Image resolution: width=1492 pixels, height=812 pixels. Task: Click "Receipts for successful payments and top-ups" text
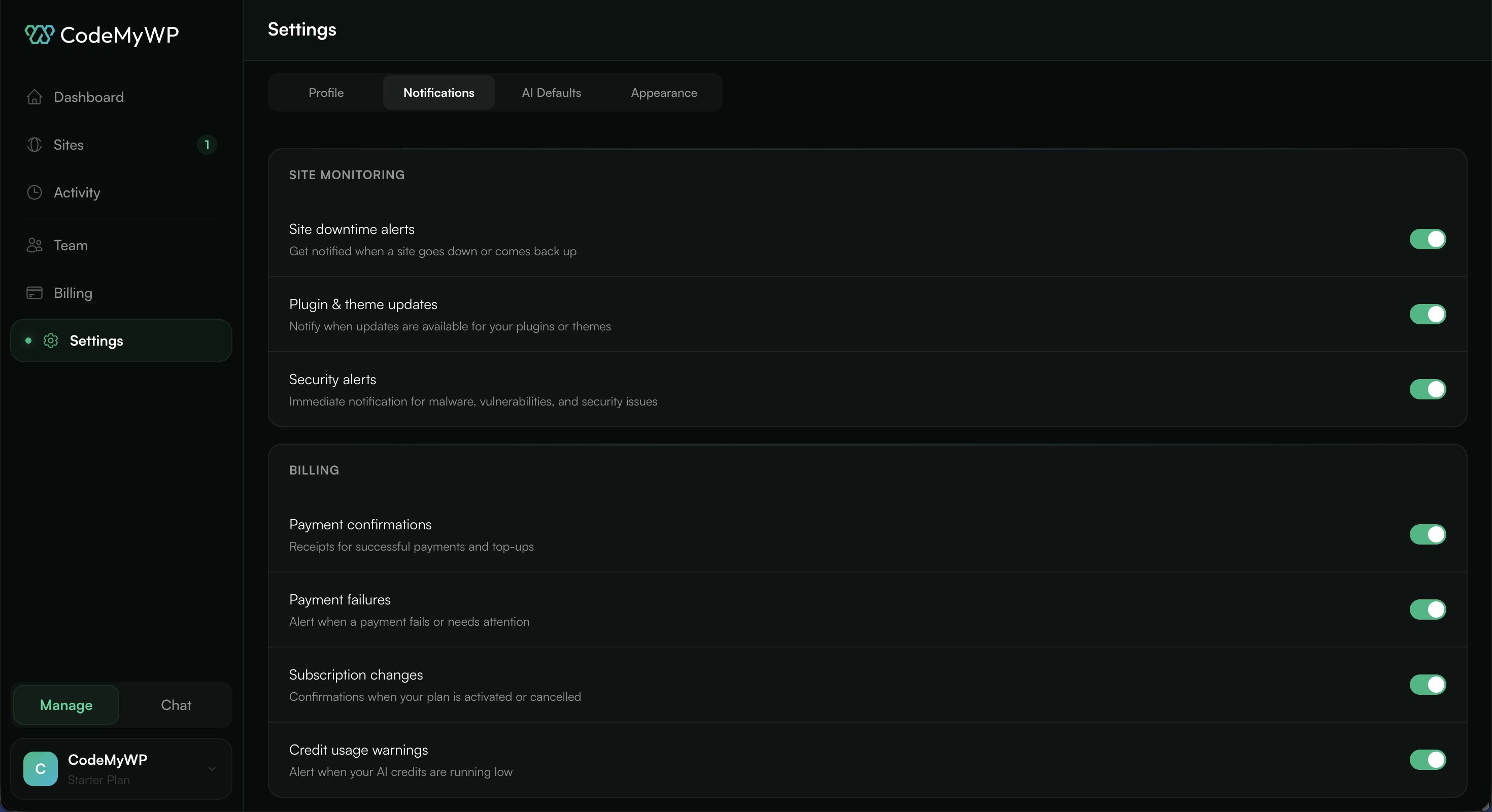tap(411, 547)
